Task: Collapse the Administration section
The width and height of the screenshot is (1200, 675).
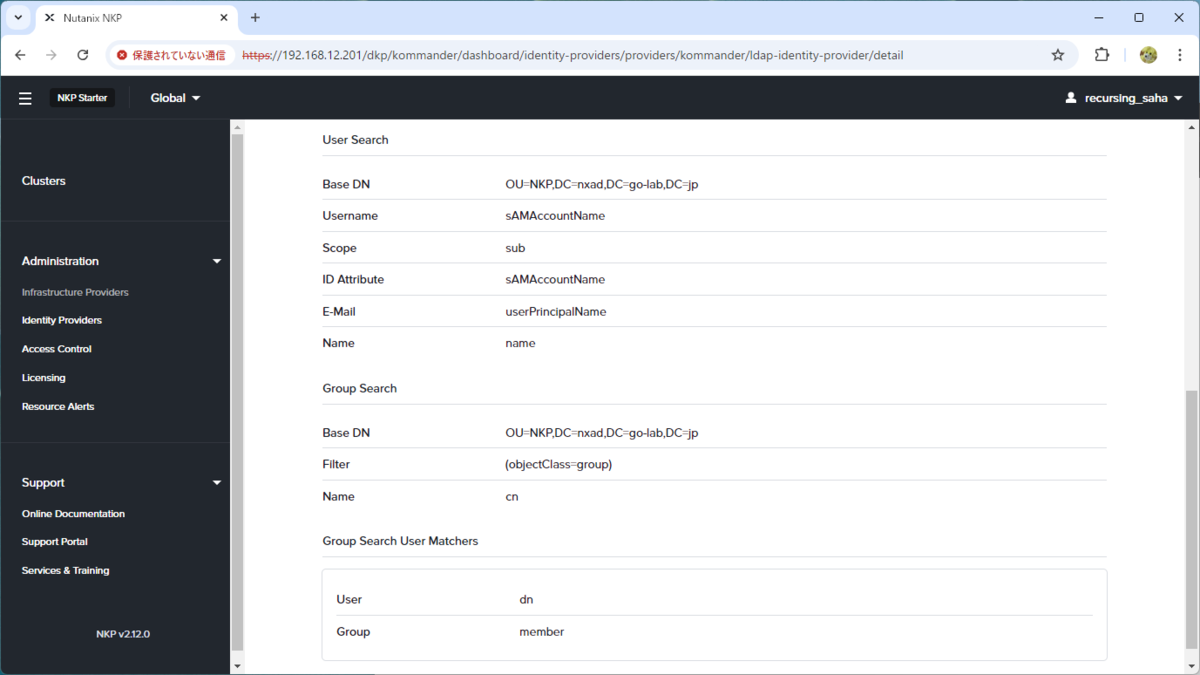Action: click(217, 261)
